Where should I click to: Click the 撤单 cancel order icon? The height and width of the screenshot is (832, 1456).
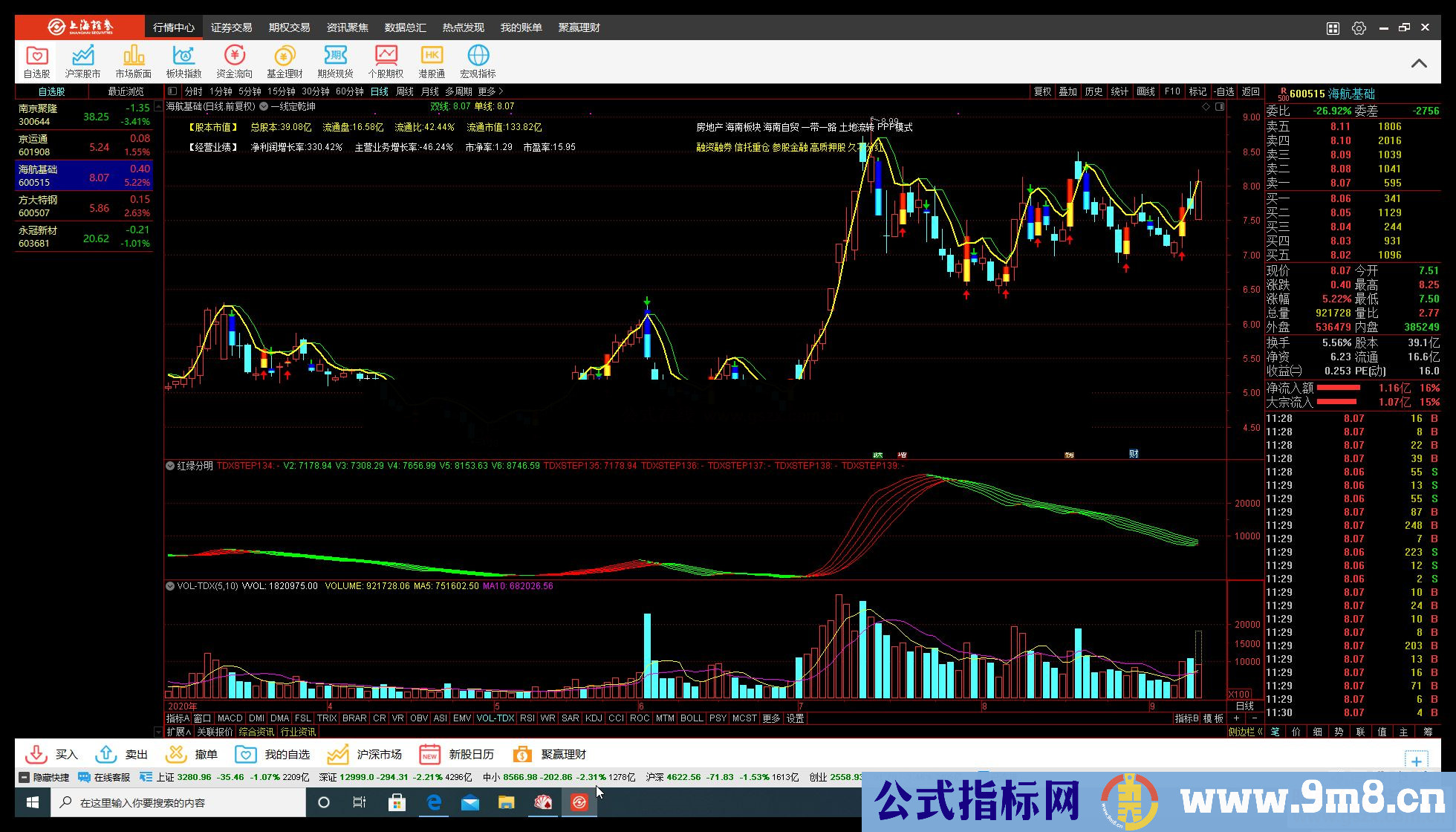click(191, 754)
